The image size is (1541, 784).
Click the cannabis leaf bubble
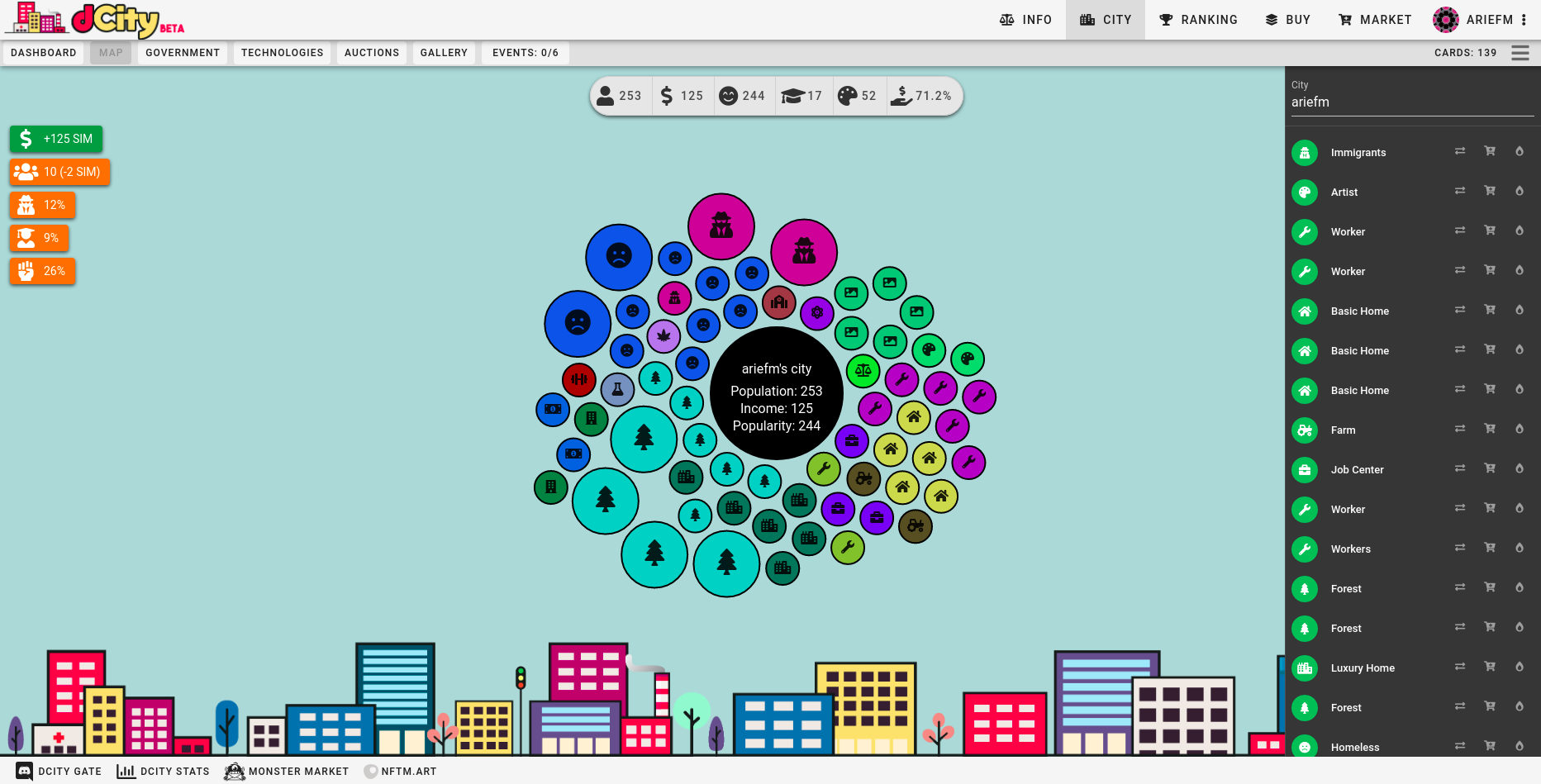point(663,335)
